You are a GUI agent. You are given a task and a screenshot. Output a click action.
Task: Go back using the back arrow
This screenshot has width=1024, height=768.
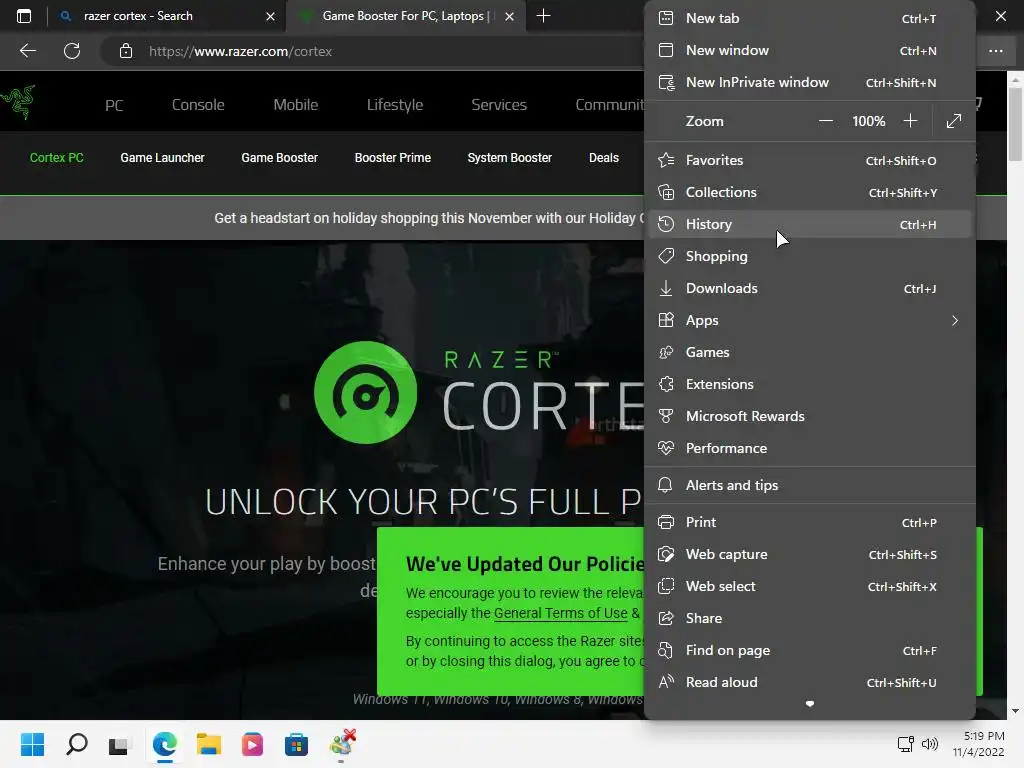(x=27, y=51)
